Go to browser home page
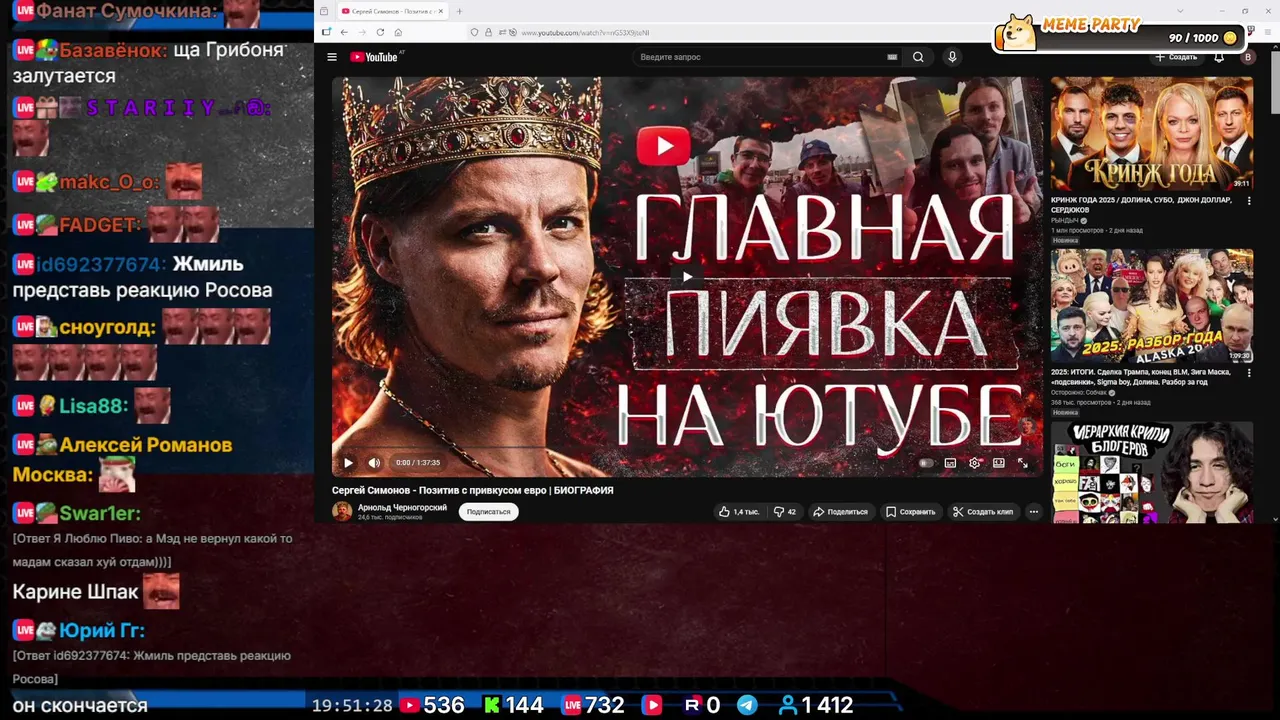The height and width of the screenshot is (720, 1280). [x=398, y=32]
